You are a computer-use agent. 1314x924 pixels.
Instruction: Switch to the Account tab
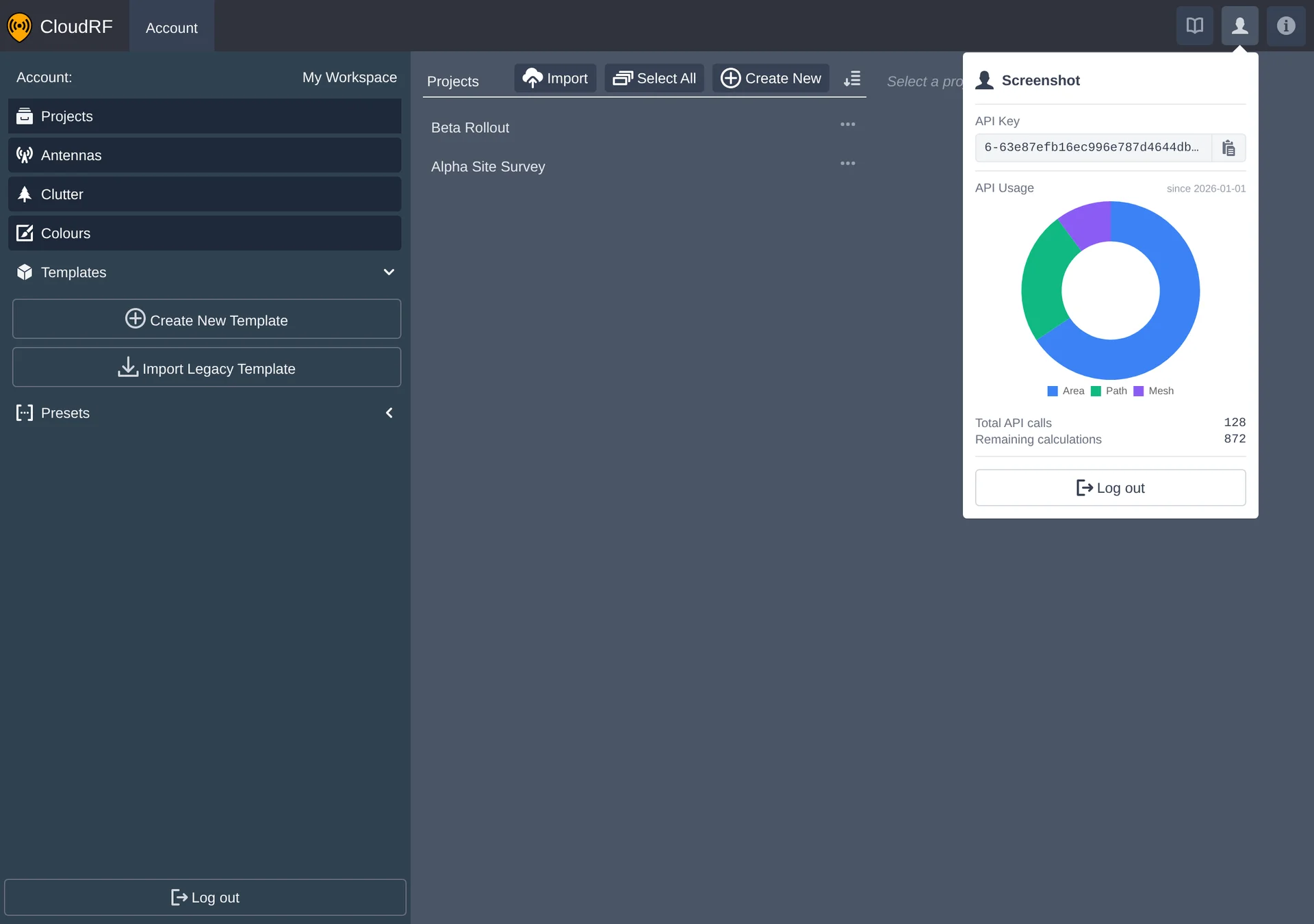(172, 27)
